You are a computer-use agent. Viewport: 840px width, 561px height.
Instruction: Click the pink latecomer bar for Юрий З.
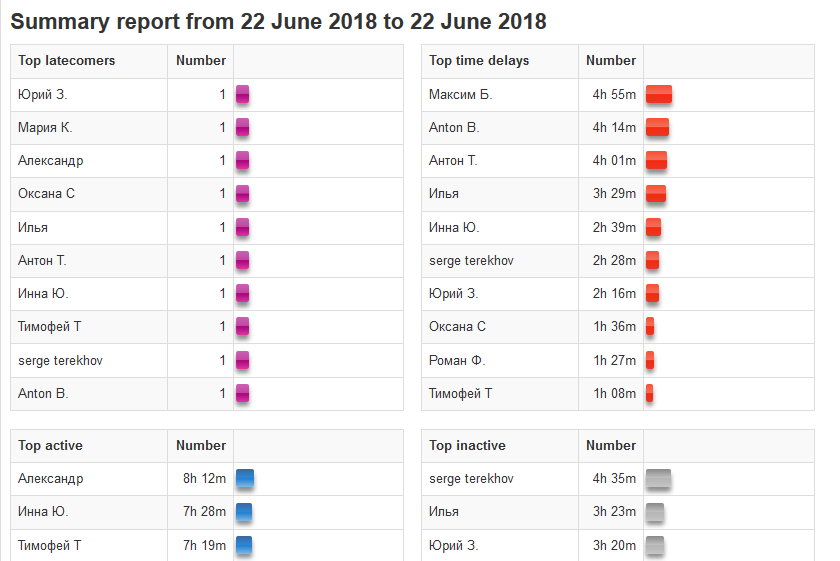click(242, 95)
